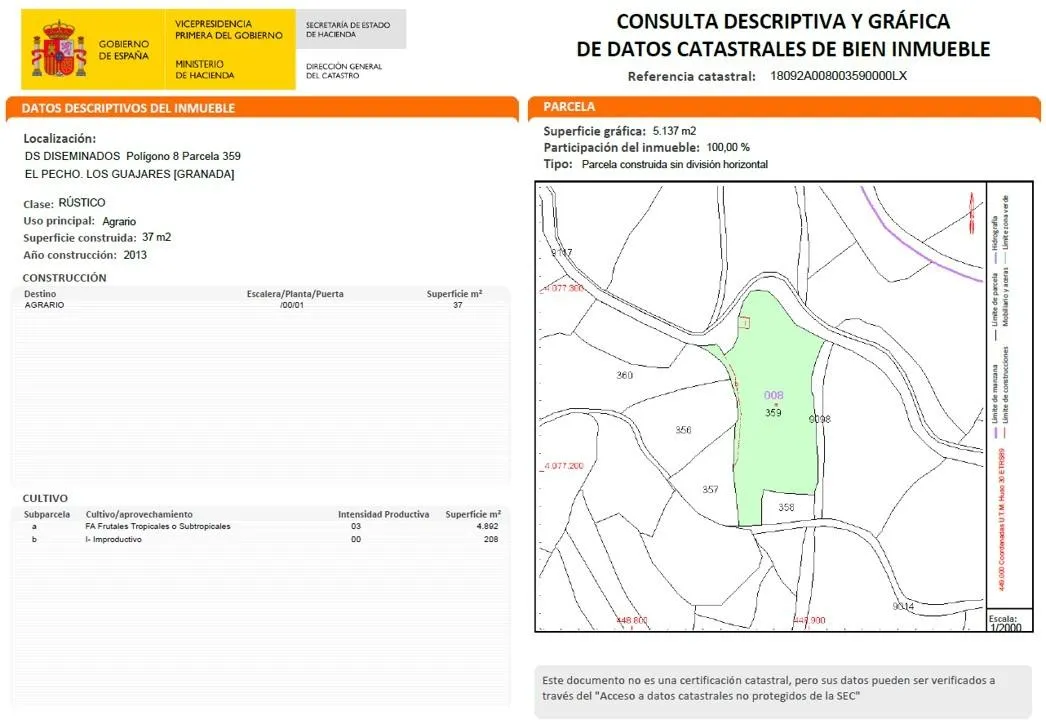
Task: Select parcel 360 on the map
Action: tap(625, 376)
